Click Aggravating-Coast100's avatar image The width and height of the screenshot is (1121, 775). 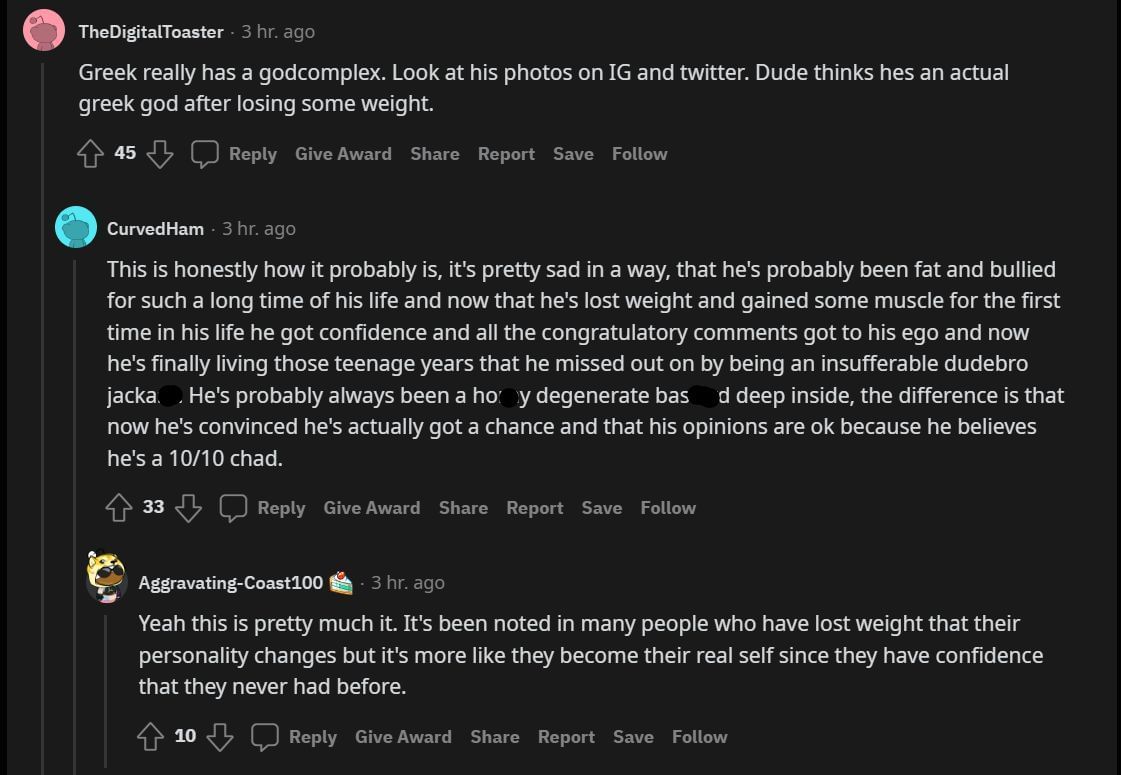[106, 578]
